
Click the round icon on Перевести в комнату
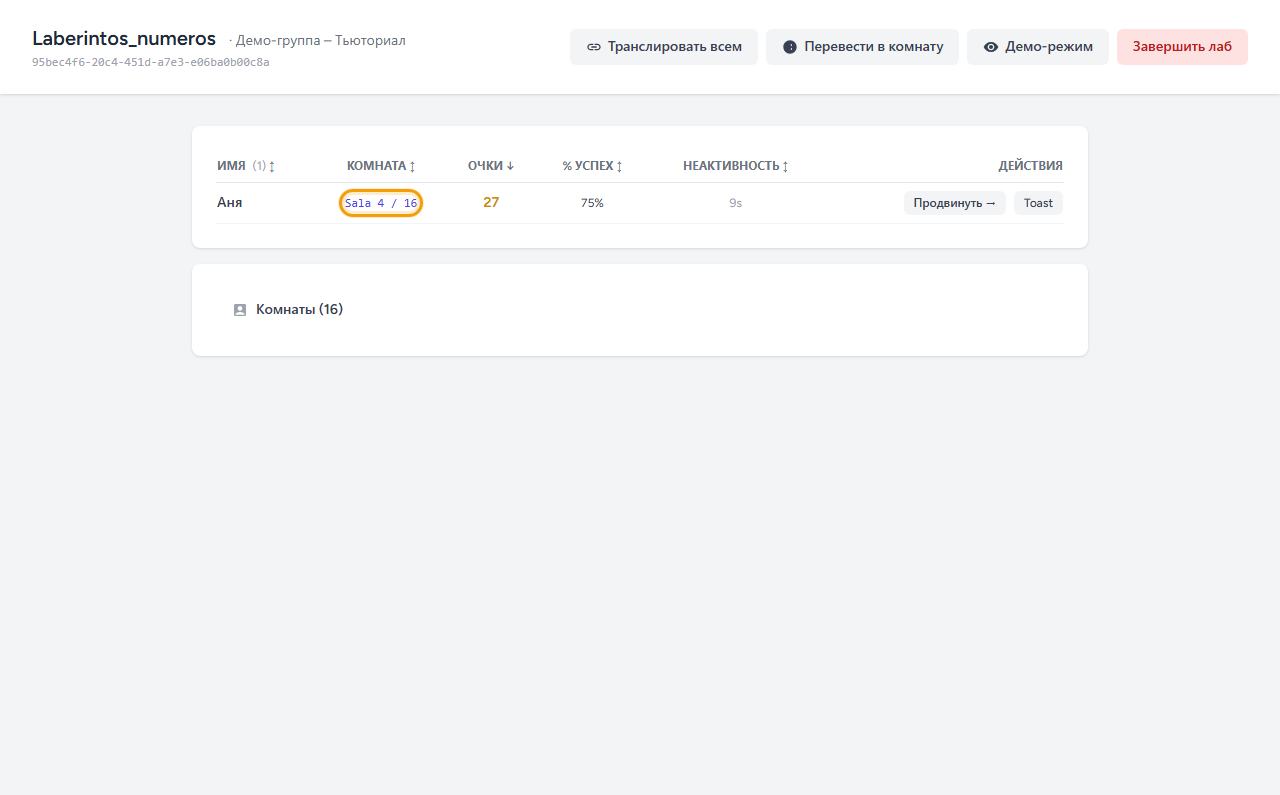(790, 47)
